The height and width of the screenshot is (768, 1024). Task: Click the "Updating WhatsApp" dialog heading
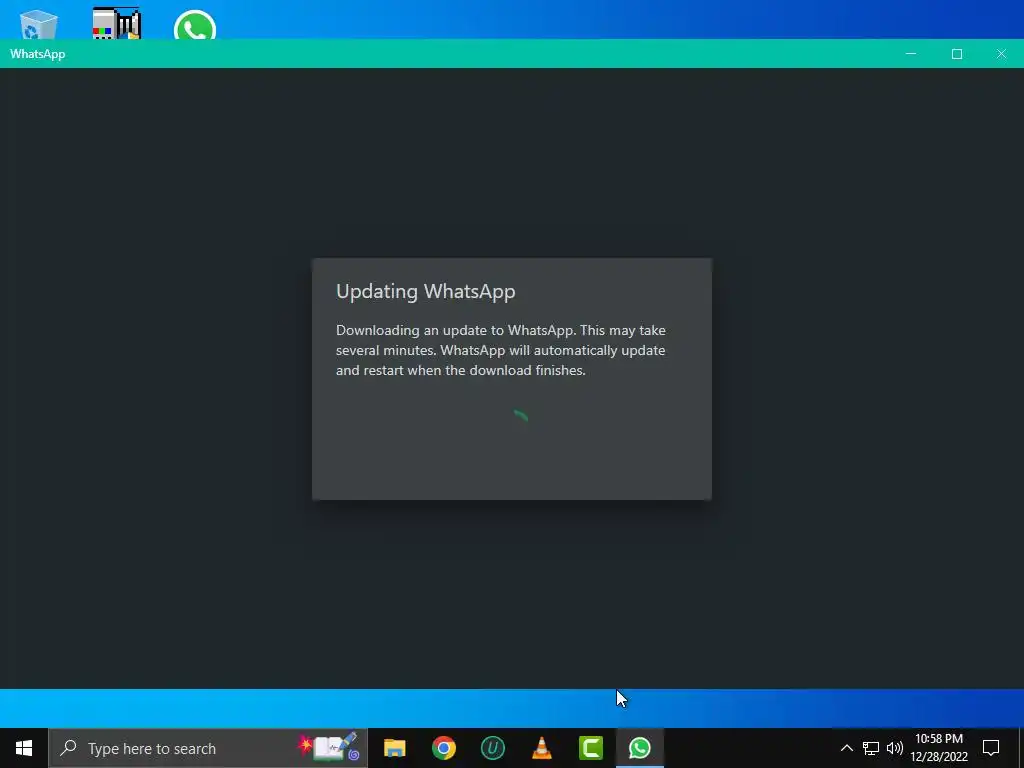pos(426,291)
